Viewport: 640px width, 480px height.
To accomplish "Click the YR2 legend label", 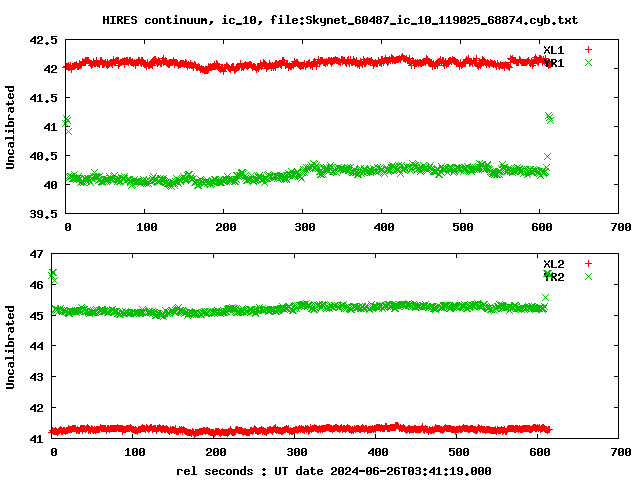I will [553, 277].
